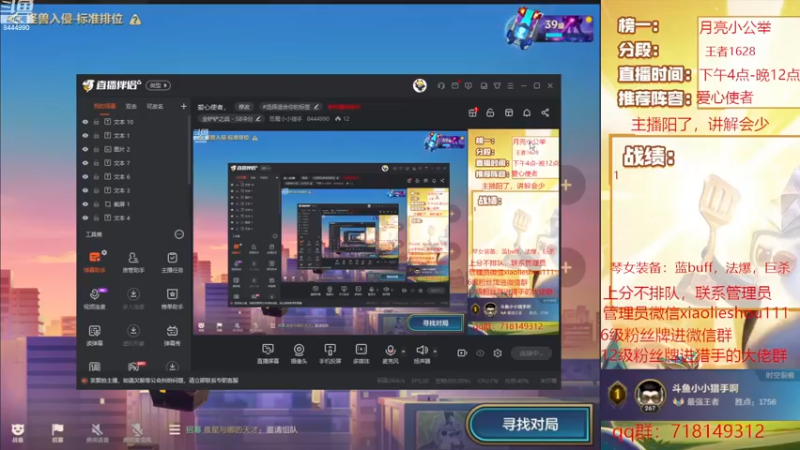Viewport: 800px width, 450px height.
Task: Click the streamer avatar in the outer title bar
Action: coord(420,86)
